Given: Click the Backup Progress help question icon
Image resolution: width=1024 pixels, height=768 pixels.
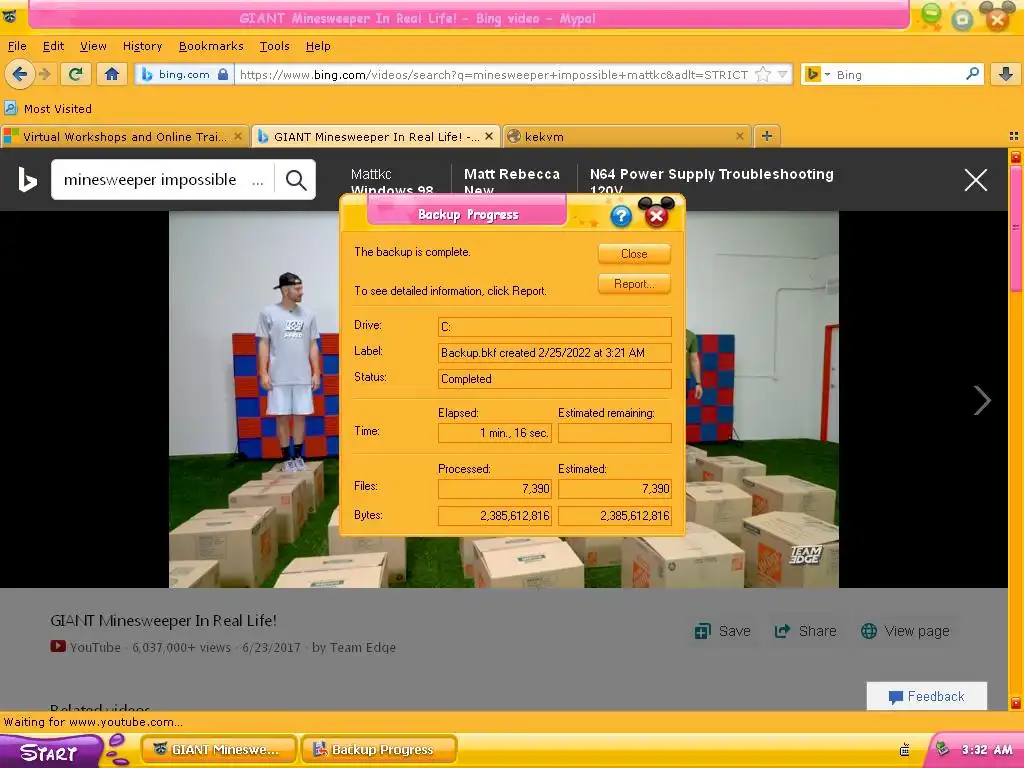Looking at the screenshot, I should click(621, 216).
